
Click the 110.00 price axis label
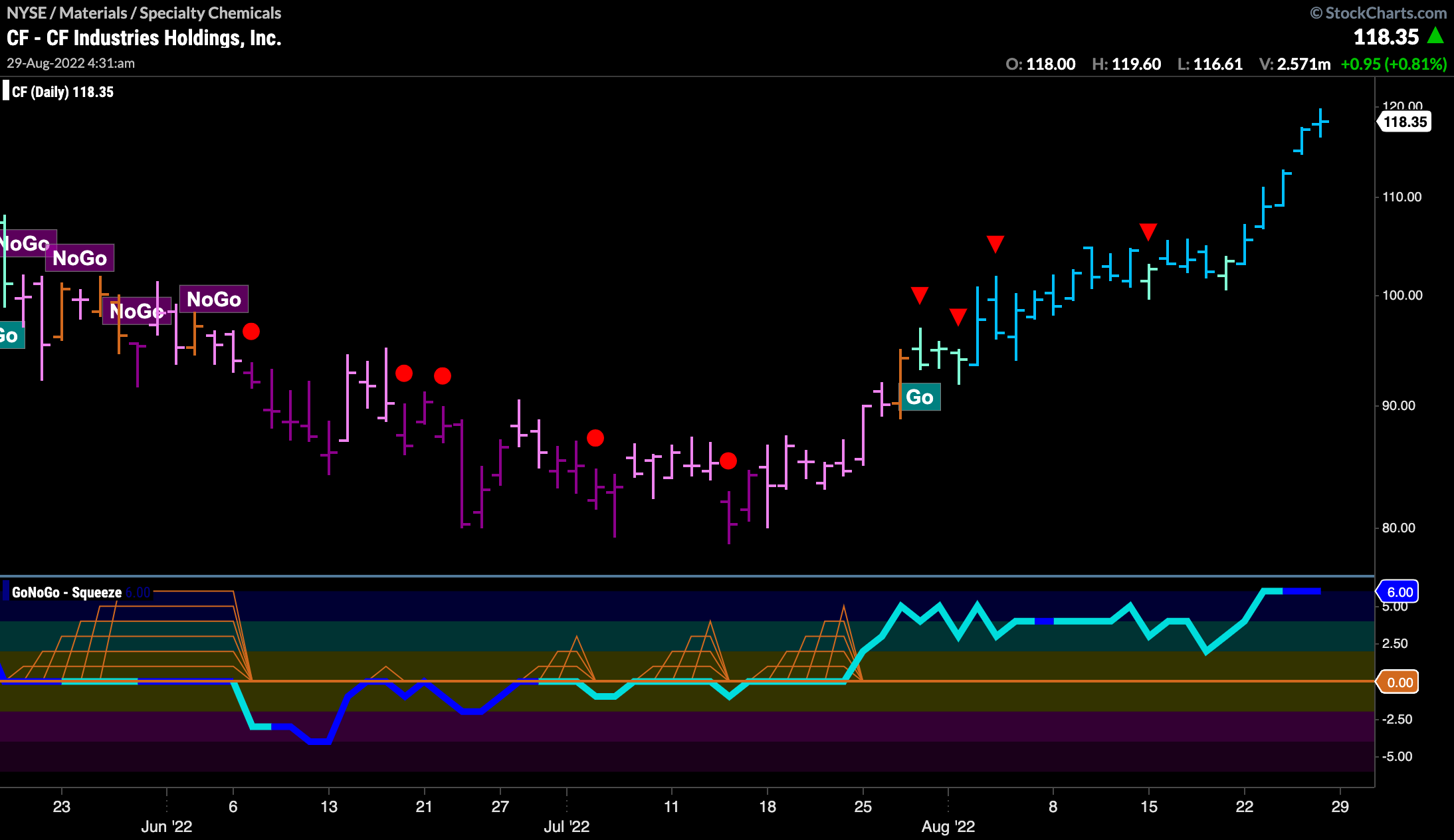tap(1402, 197)
